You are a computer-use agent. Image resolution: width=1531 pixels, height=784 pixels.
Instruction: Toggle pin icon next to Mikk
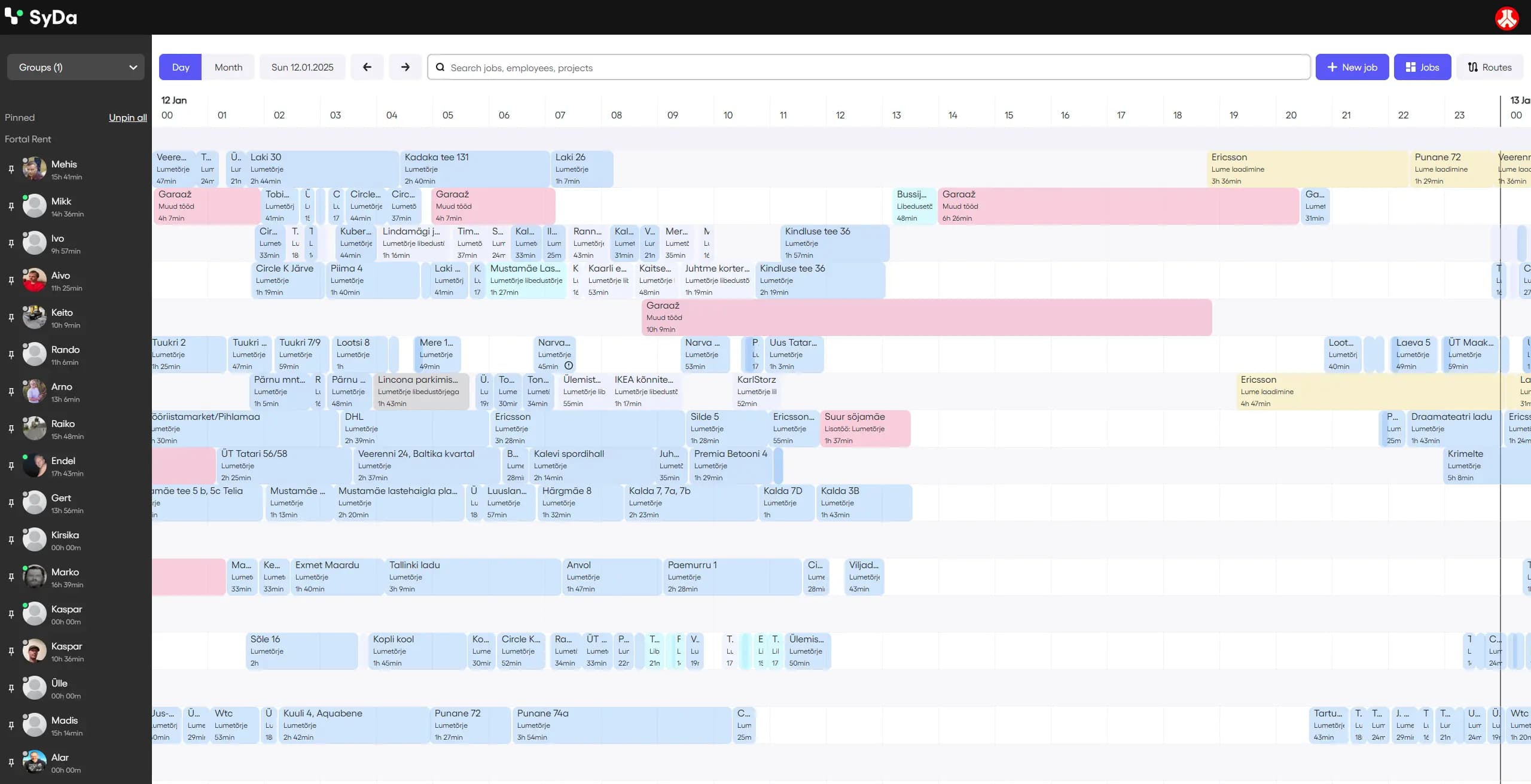pyautogui.click(x=11, y=206)
